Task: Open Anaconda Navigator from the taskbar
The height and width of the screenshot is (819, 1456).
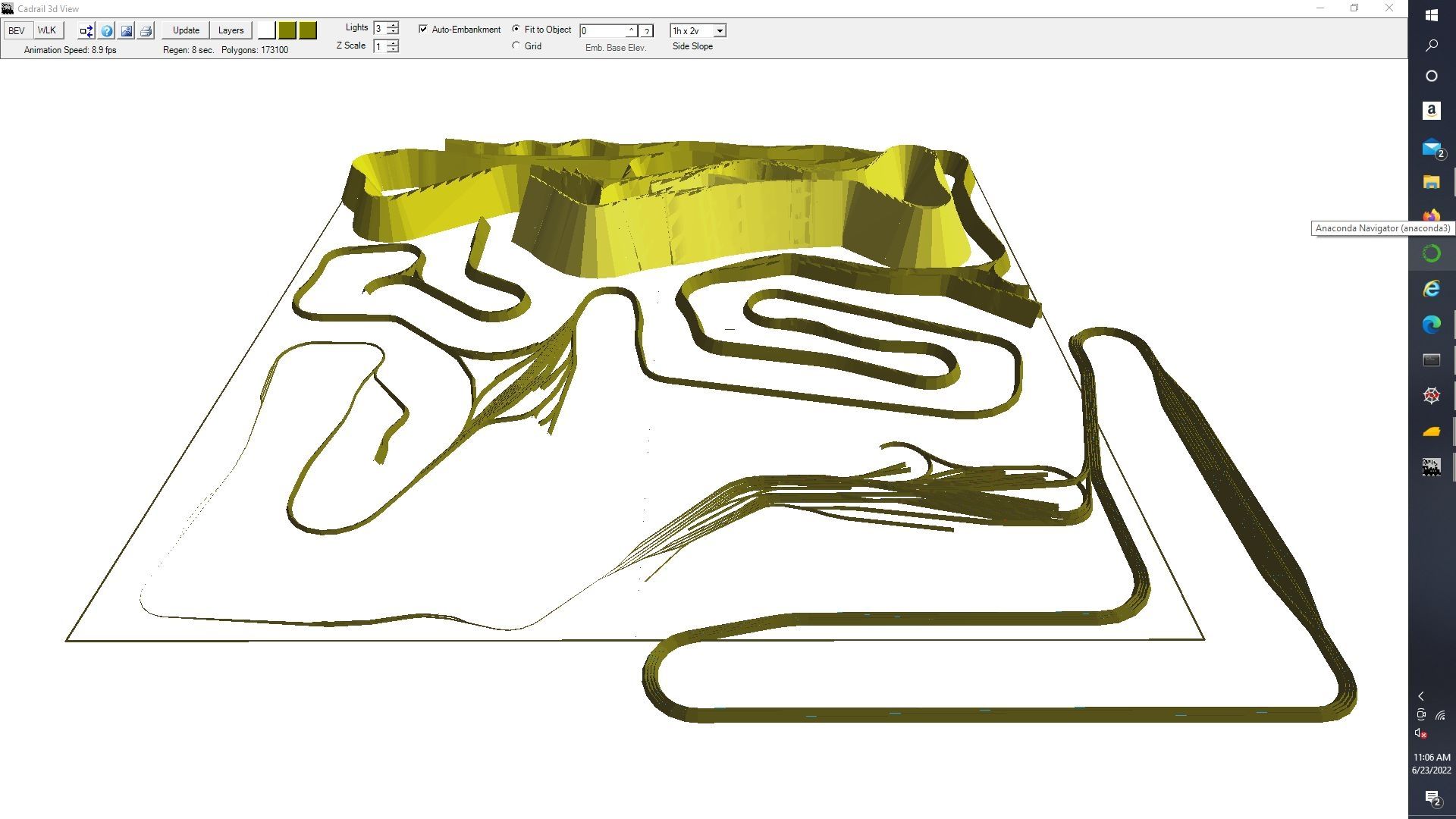Action: pyautogui.click(x=1431, y=254)
